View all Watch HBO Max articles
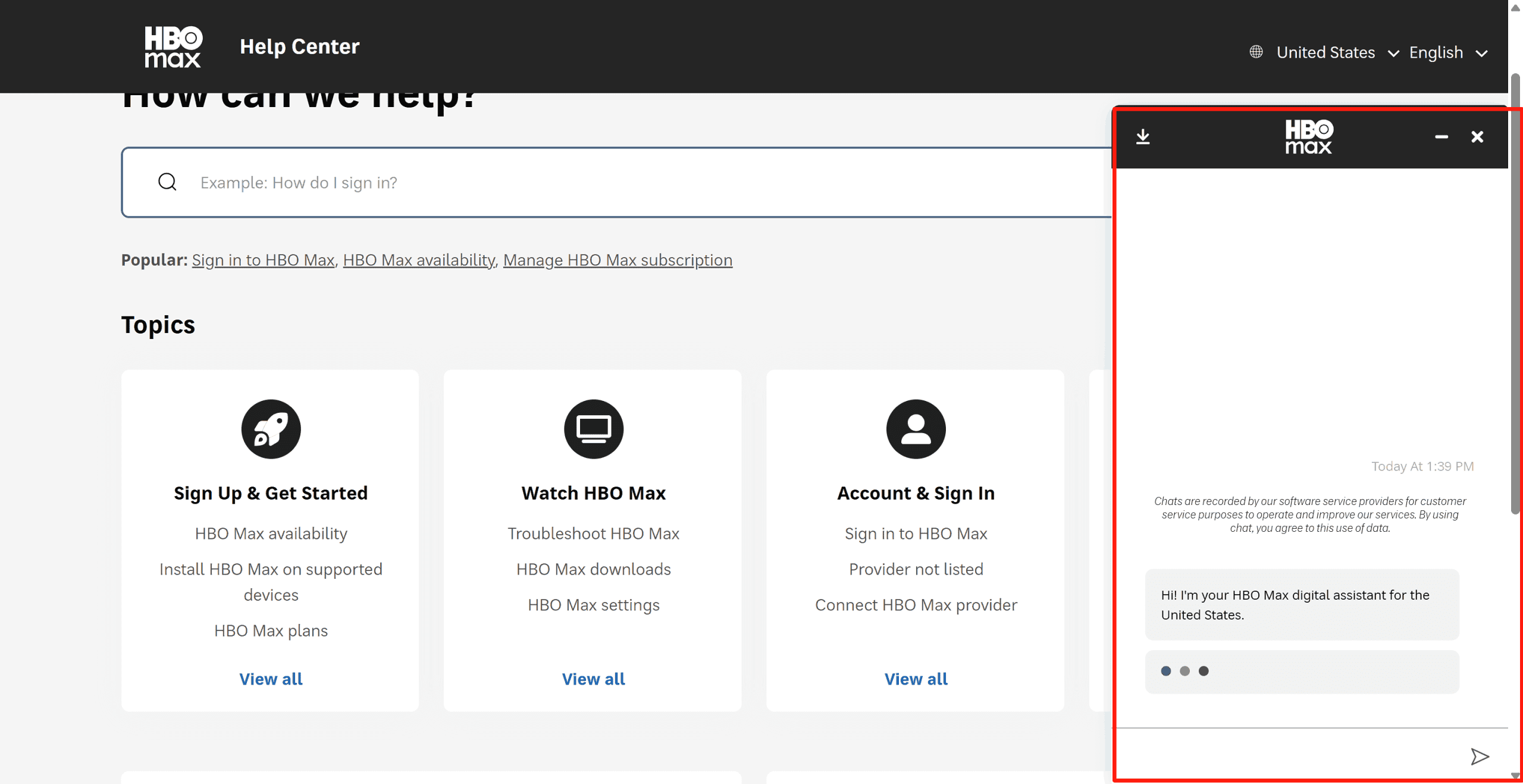The height and width of the screenshot is (784, 1523). (593, 679)
